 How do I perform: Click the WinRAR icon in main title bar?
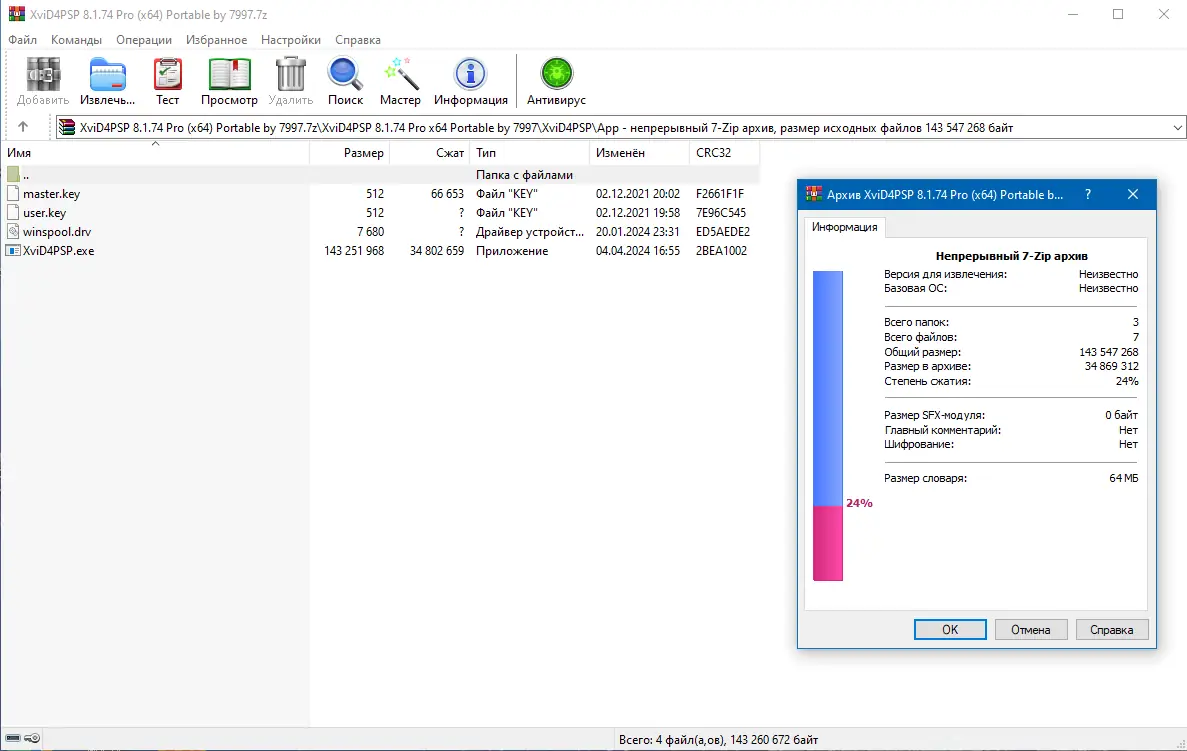click(16, 14)
